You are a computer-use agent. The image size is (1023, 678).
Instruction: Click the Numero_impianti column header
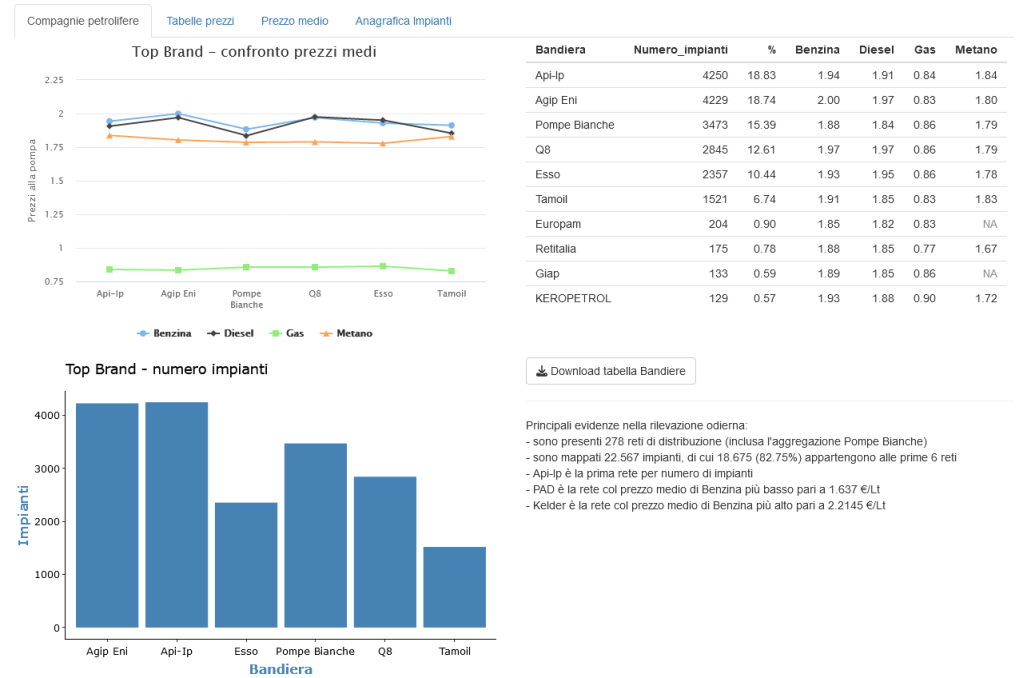click(680, 50)
